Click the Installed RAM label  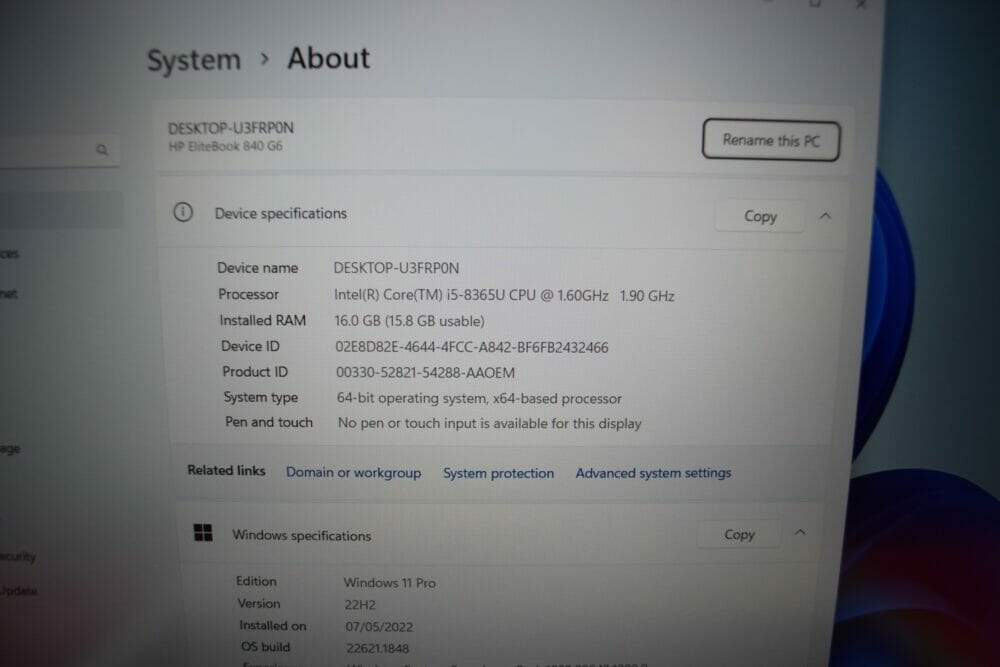262,320
